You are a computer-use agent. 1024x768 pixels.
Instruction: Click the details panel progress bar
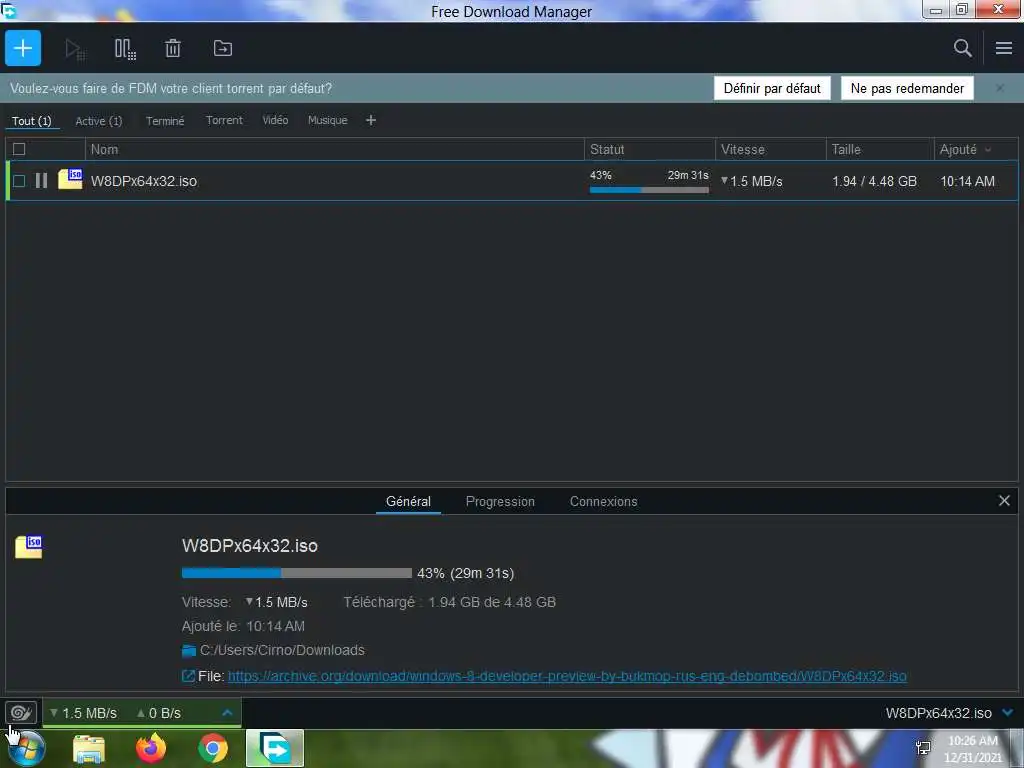point(296,573)
